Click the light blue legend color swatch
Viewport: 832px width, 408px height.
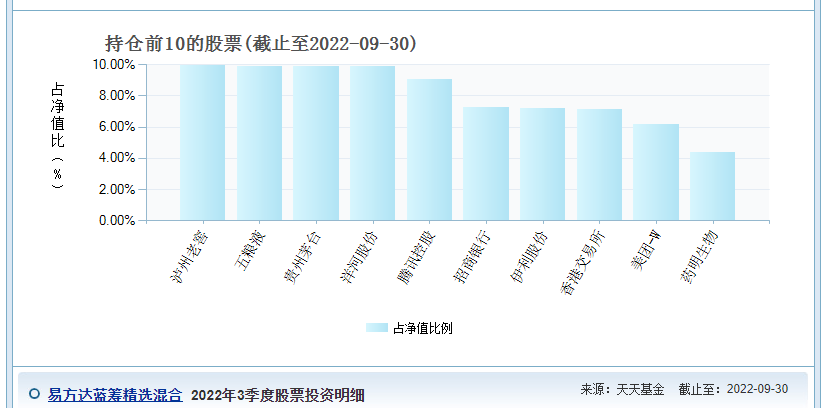point(376,328)
